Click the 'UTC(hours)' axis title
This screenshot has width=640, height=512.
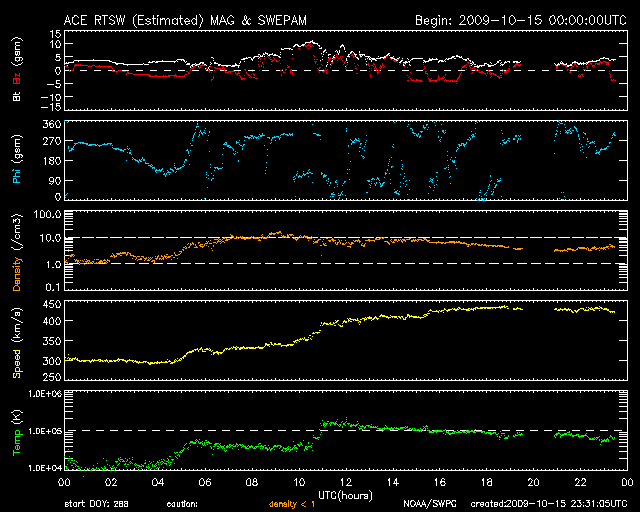point(345,496)
